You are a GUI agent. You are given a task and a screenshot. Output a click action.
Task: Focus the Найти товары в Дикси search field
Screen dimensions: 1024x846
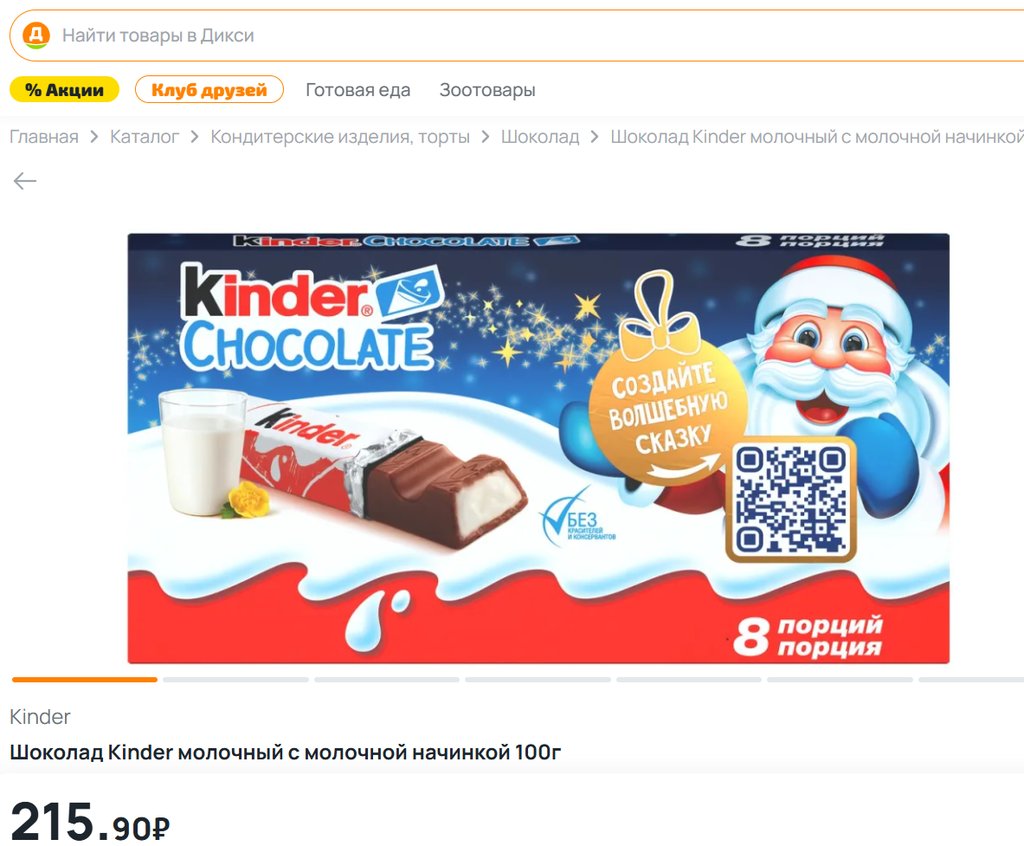tap(517, 35)
